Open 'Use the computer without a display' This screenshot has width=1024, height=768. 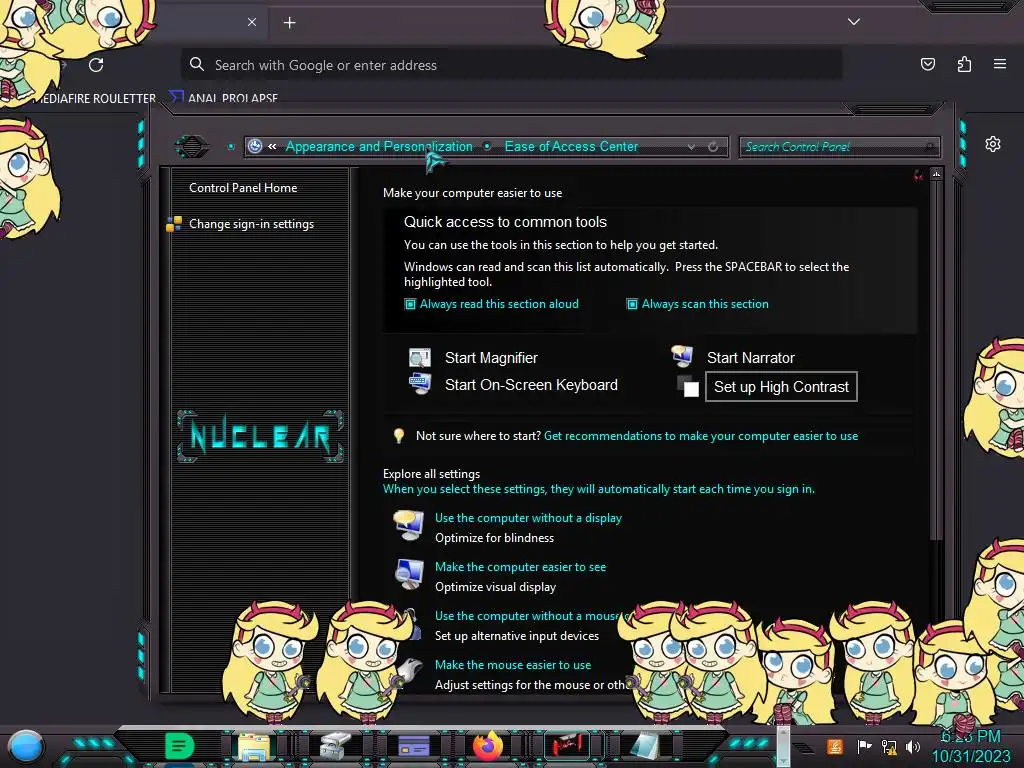point(528,518)
